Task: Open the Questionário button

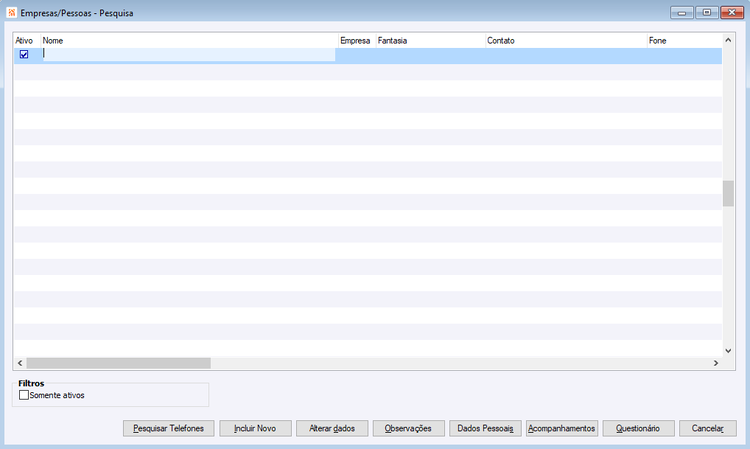Action: click(x=639, y=428)
